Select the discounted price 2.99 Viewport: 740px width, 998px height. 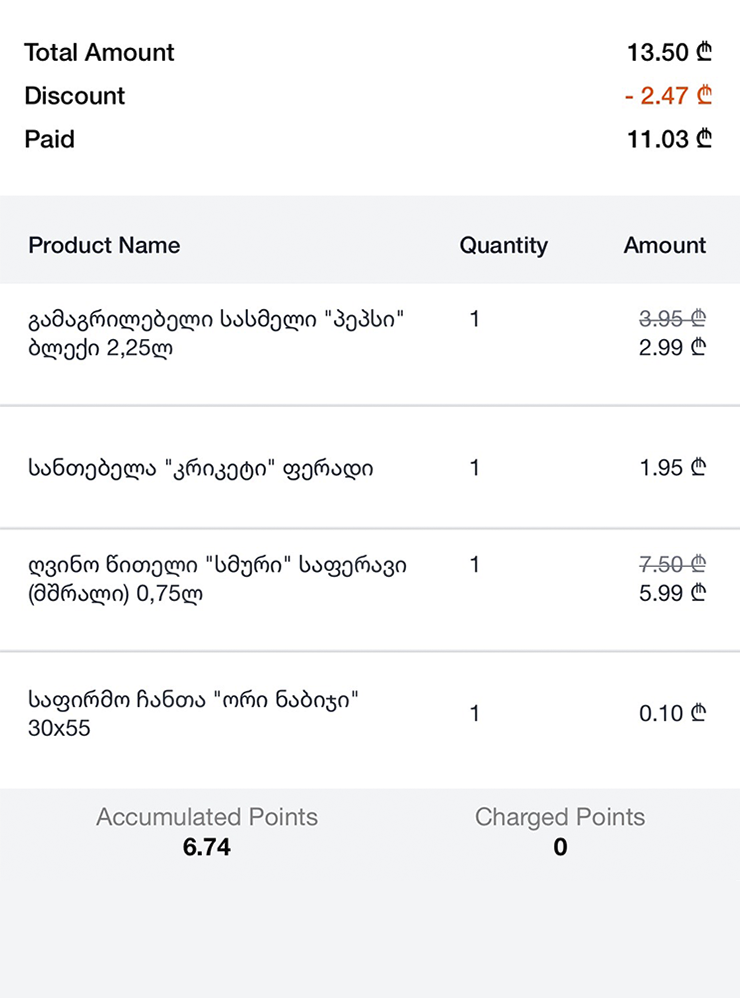673,347
